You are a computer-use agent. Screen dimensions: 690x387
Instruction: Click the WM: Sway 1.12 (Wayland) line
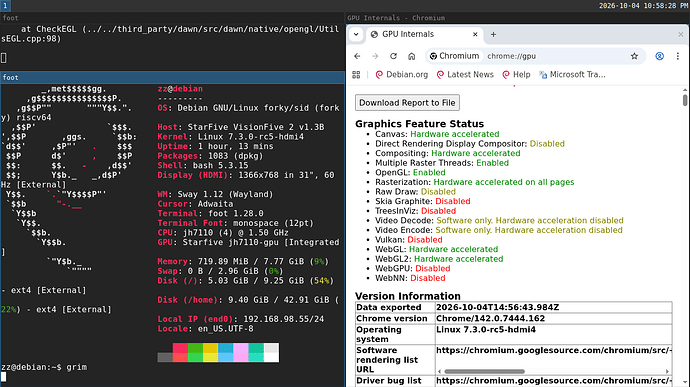(x=215, y=195)
